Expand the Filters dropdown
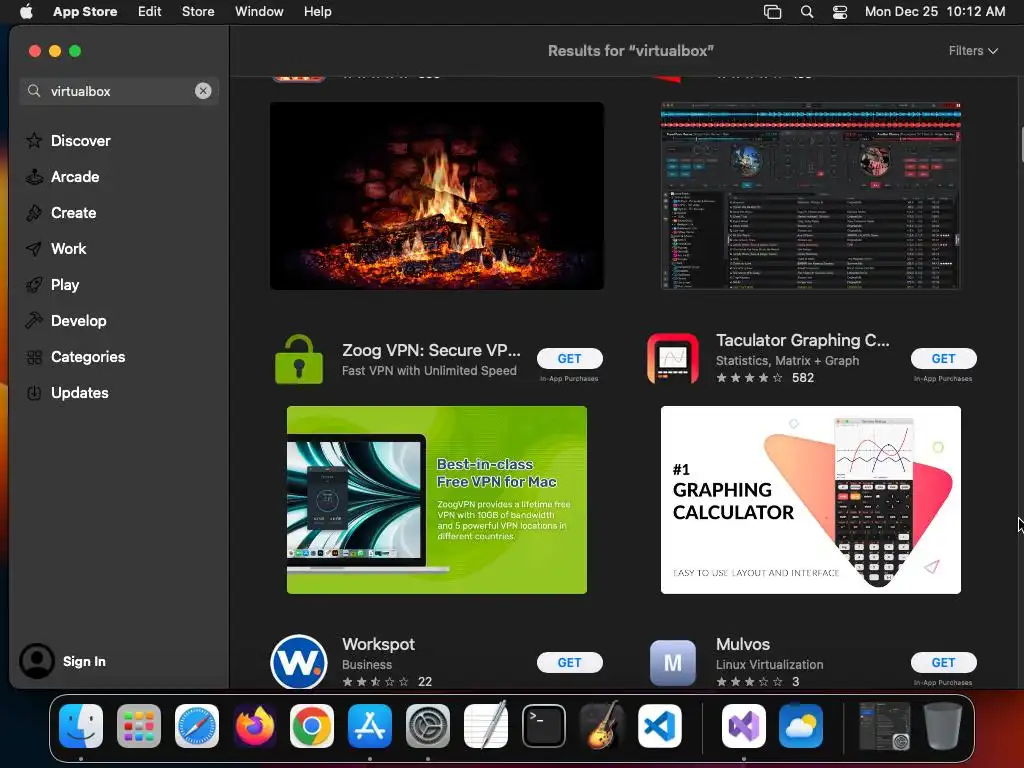Screen dimensions: 1024x768 pos(973,50)
